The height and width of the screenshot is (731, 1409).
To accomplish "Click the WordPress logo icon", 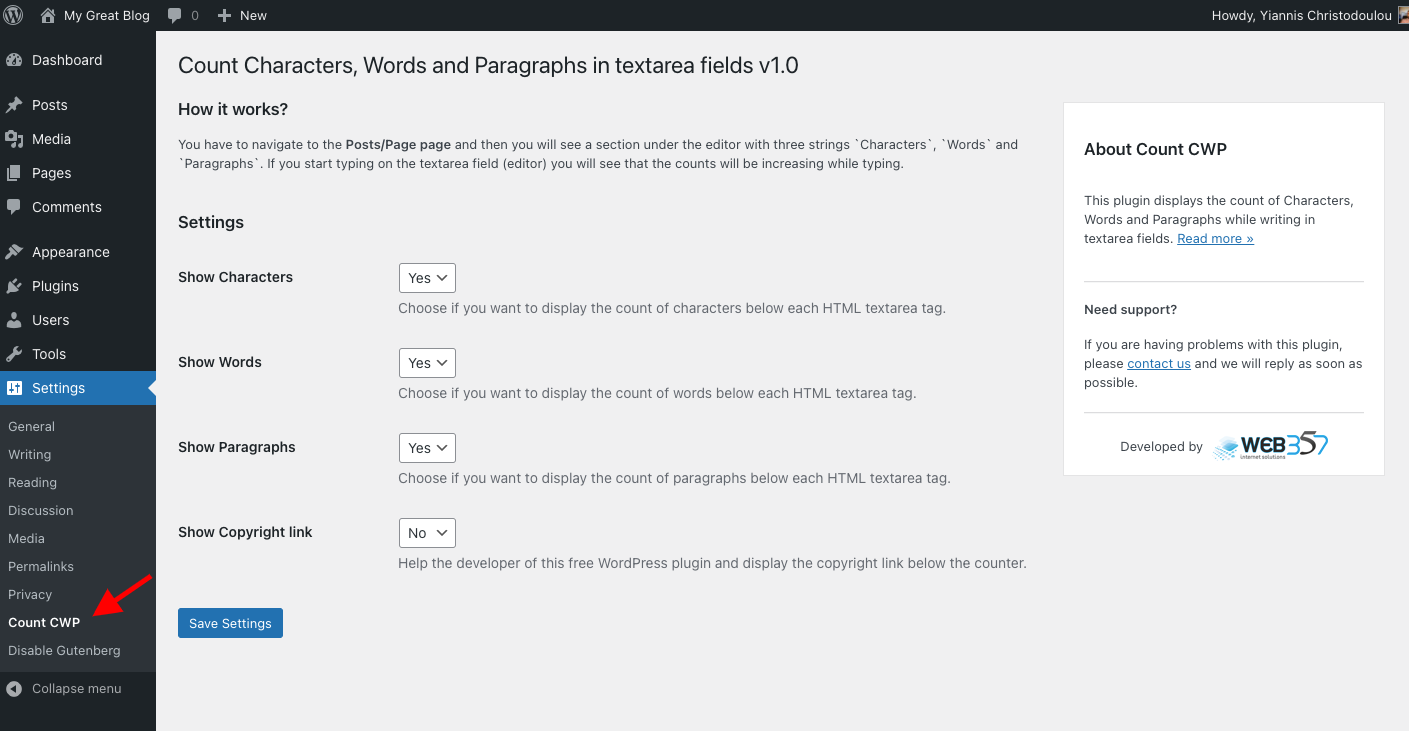I will pos(14,15).
